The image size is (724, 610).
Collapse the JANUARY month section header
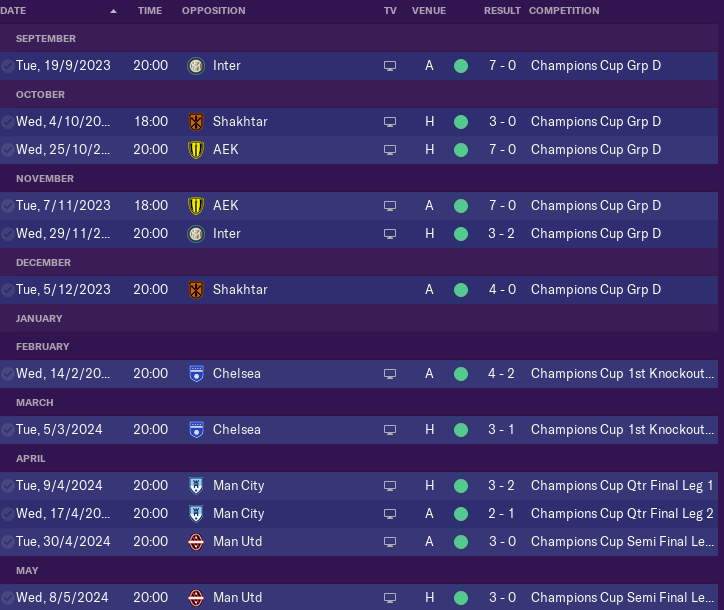pyautogui.click(x=39, y=318)
